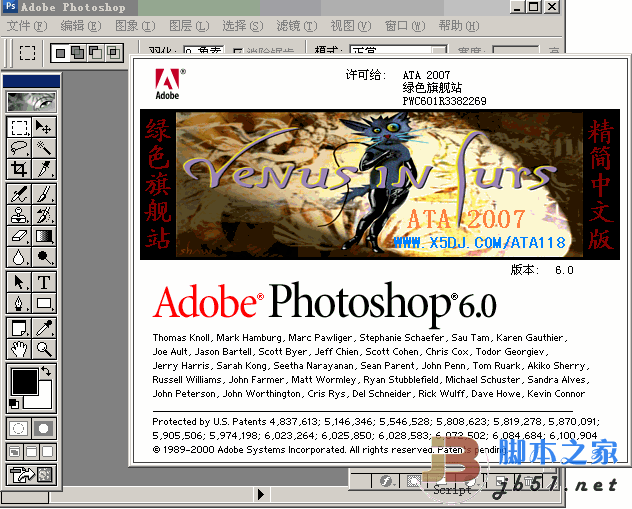
Task: Maximize the Adobe Photoshop window
Action: click(x=533, y=7)
